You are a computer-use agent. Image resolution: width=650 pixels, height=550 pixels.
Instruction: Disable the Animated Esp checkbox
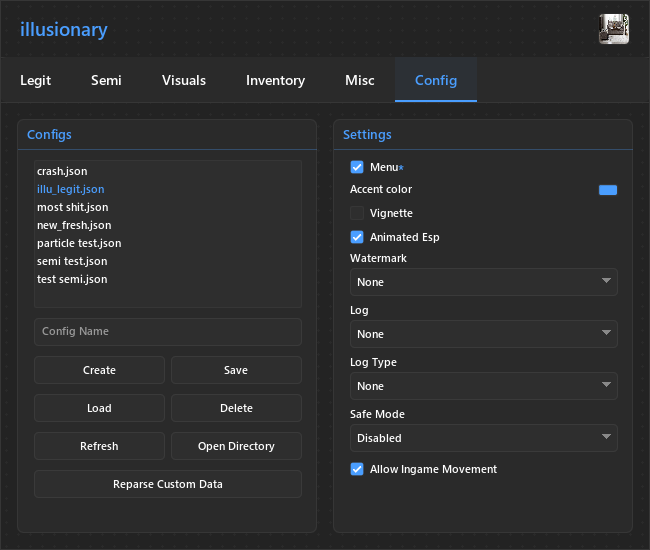point(357,237)
